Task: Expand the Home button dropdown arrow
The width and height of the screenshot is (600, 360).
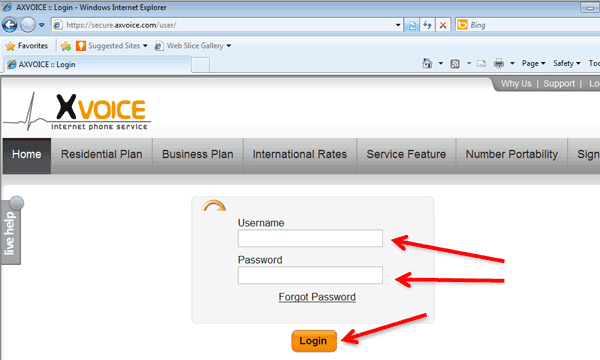Action: tap(440, 63)
